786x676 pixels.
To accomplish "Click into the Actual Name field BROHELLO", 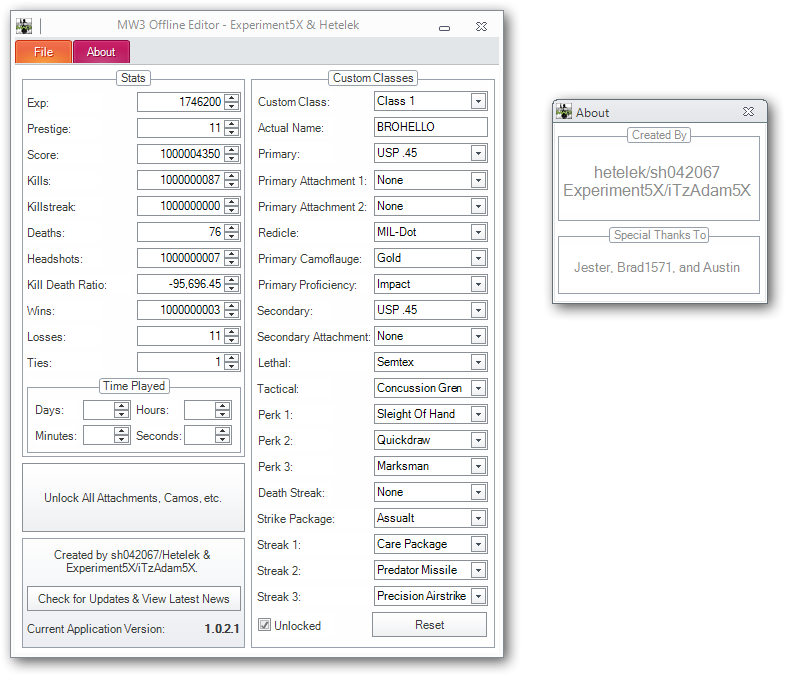I will click(431, 127).
